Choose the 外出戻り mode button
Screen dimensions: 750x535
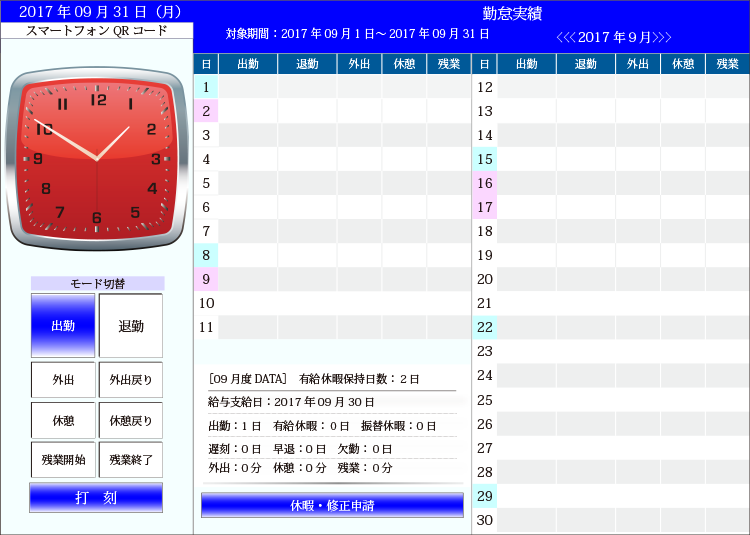[x=130, y=380]
